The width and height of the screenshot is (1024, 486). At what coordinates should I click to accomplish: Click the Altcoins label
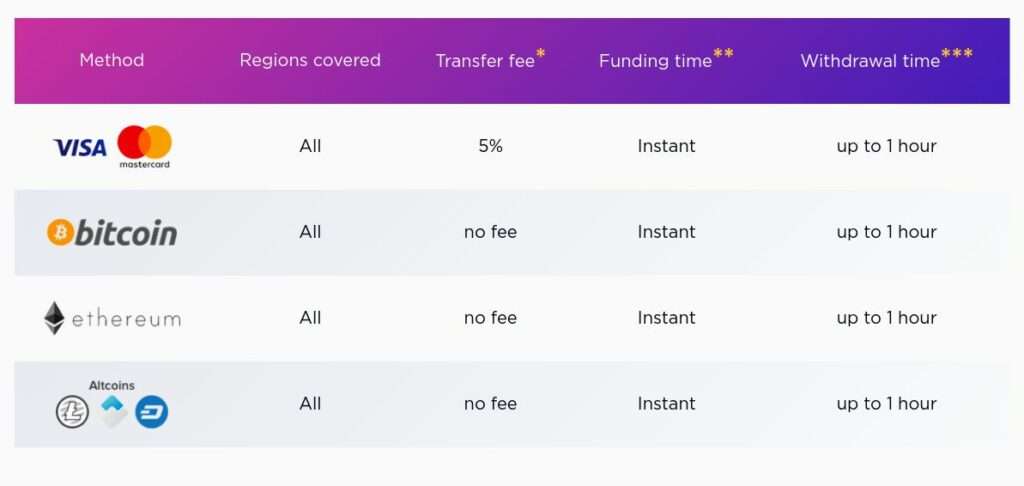coord(112,385)
